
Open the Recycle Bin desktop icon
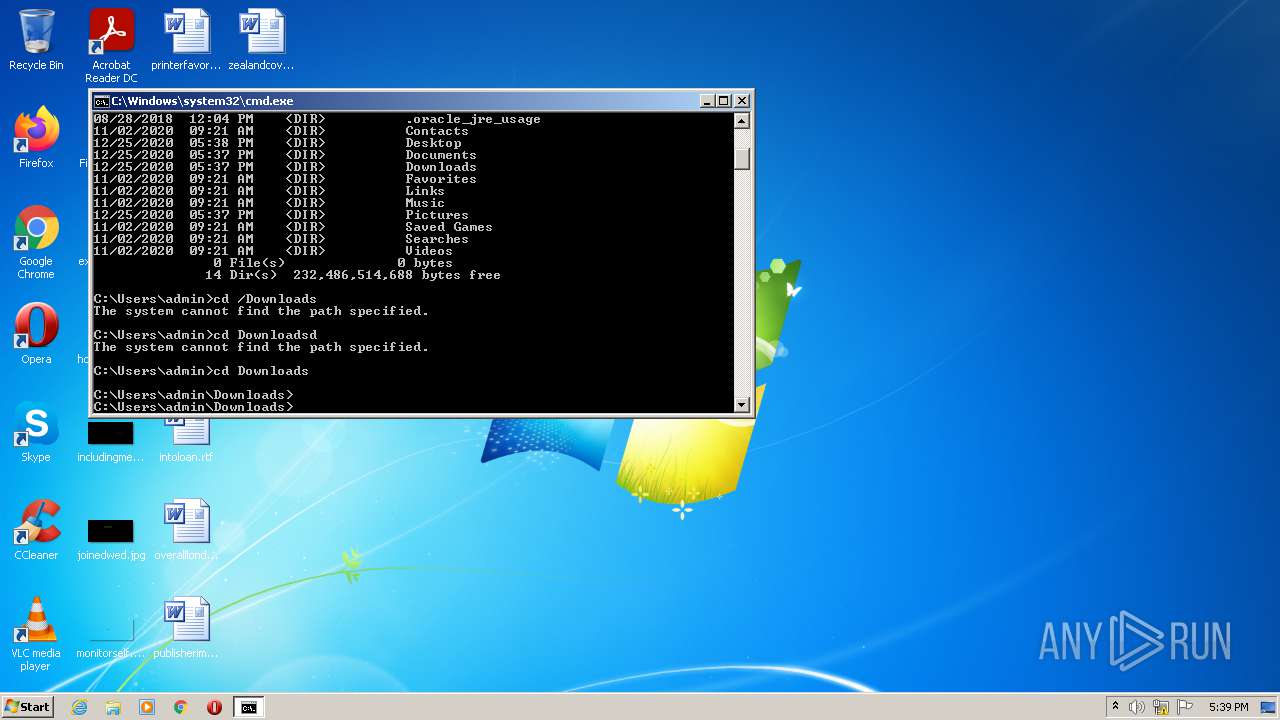tap(36, 40)
